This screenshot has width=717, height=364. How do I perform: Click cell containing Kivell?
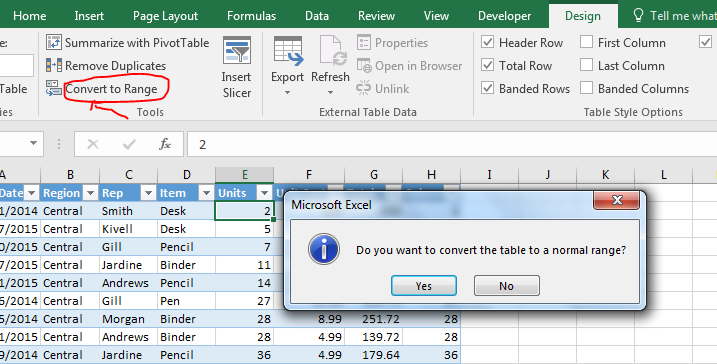(128, 229)
